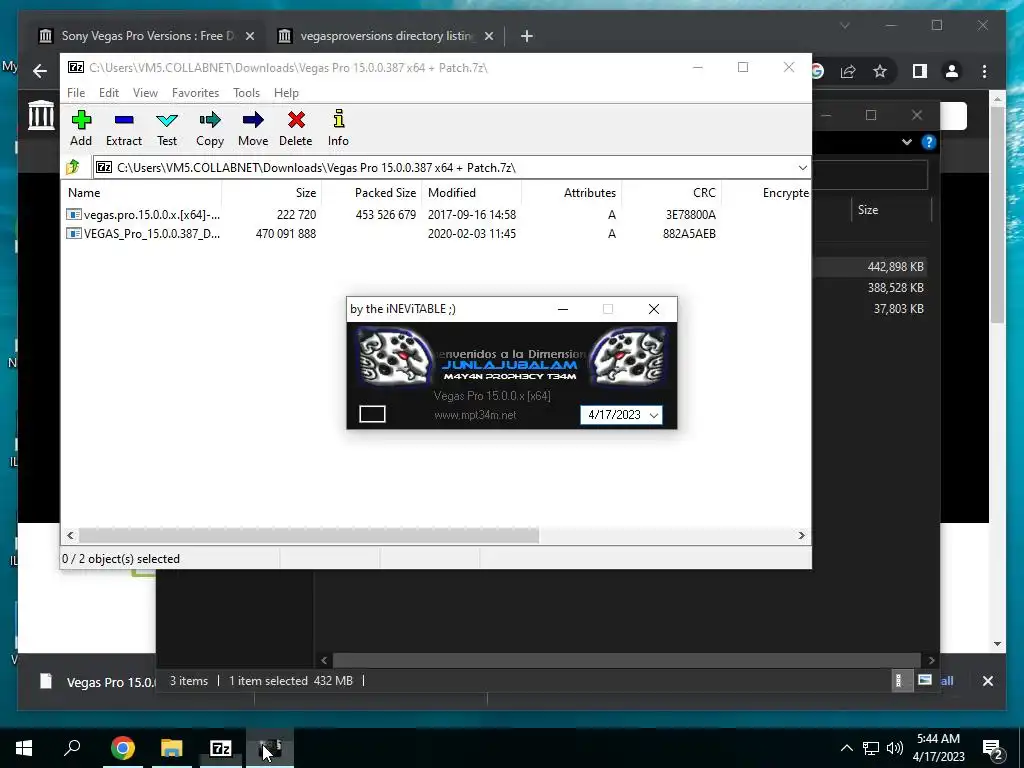This screenshot has height=768, width=1024.
Task: Click the Chrome taskbar icon
Action: (122, 748)
